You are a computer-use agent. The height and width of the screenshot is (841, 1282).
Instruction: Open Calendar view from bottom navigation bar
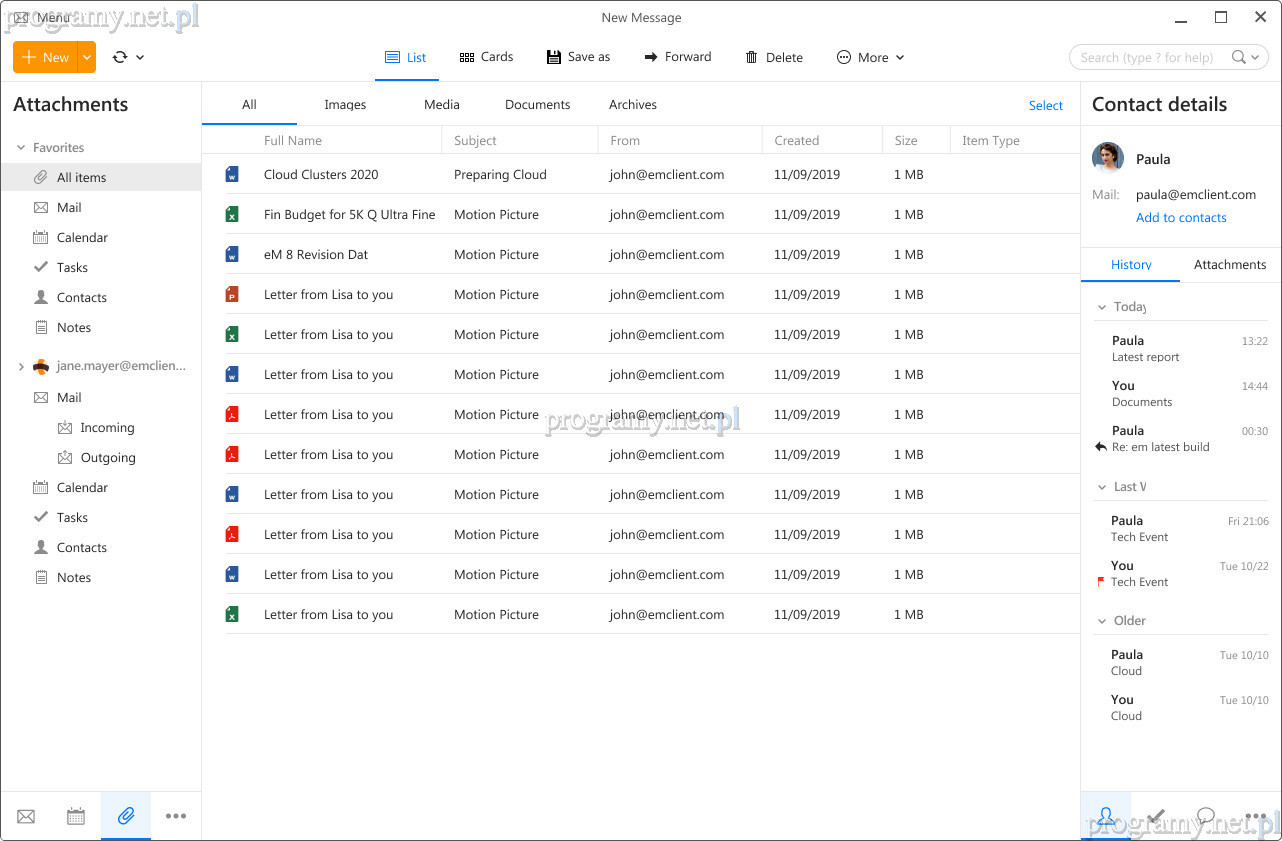76,816
